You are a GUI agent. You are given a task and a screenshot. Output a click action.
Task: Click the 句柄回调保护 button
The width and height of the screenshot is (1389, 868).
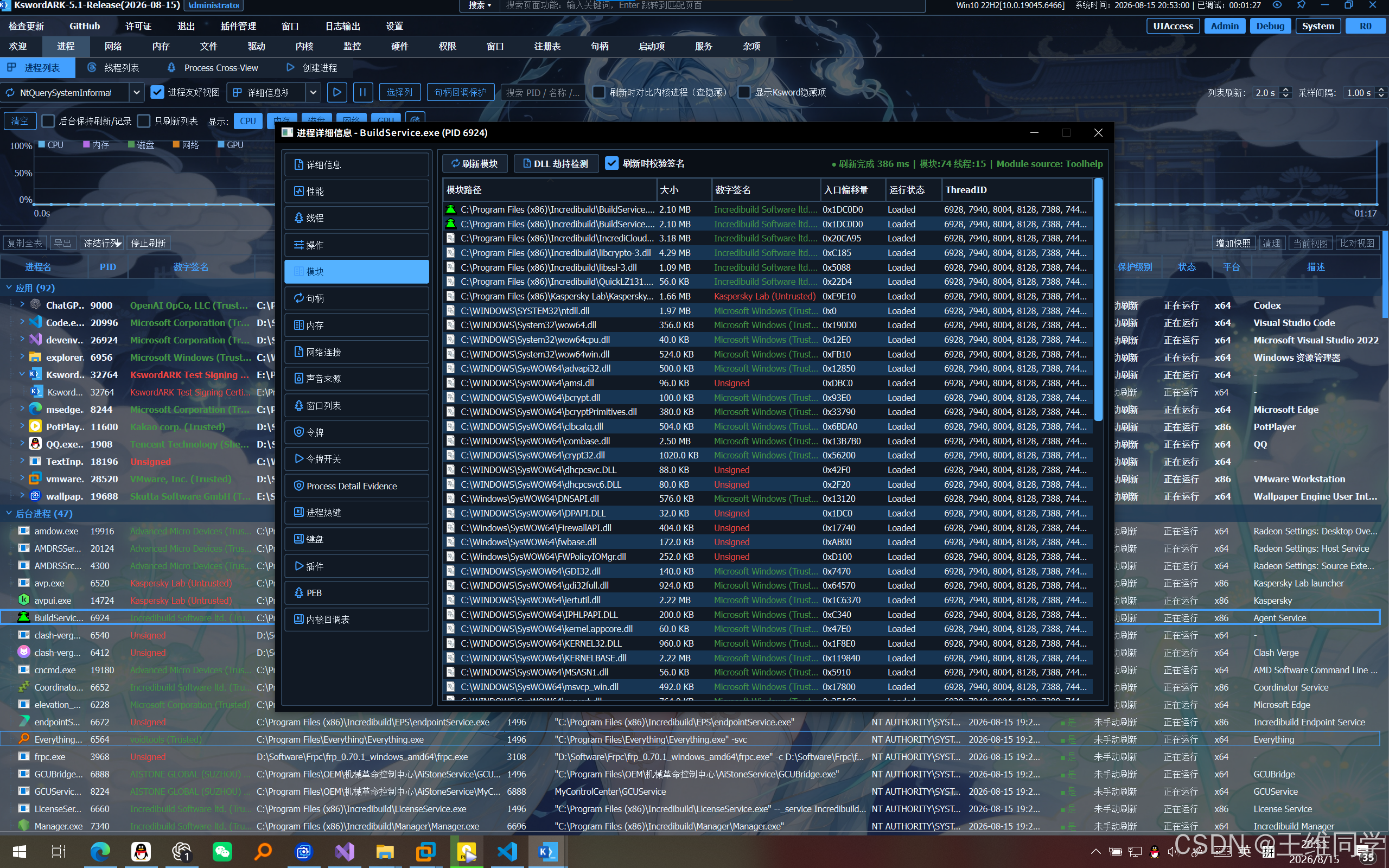(460, 92)
